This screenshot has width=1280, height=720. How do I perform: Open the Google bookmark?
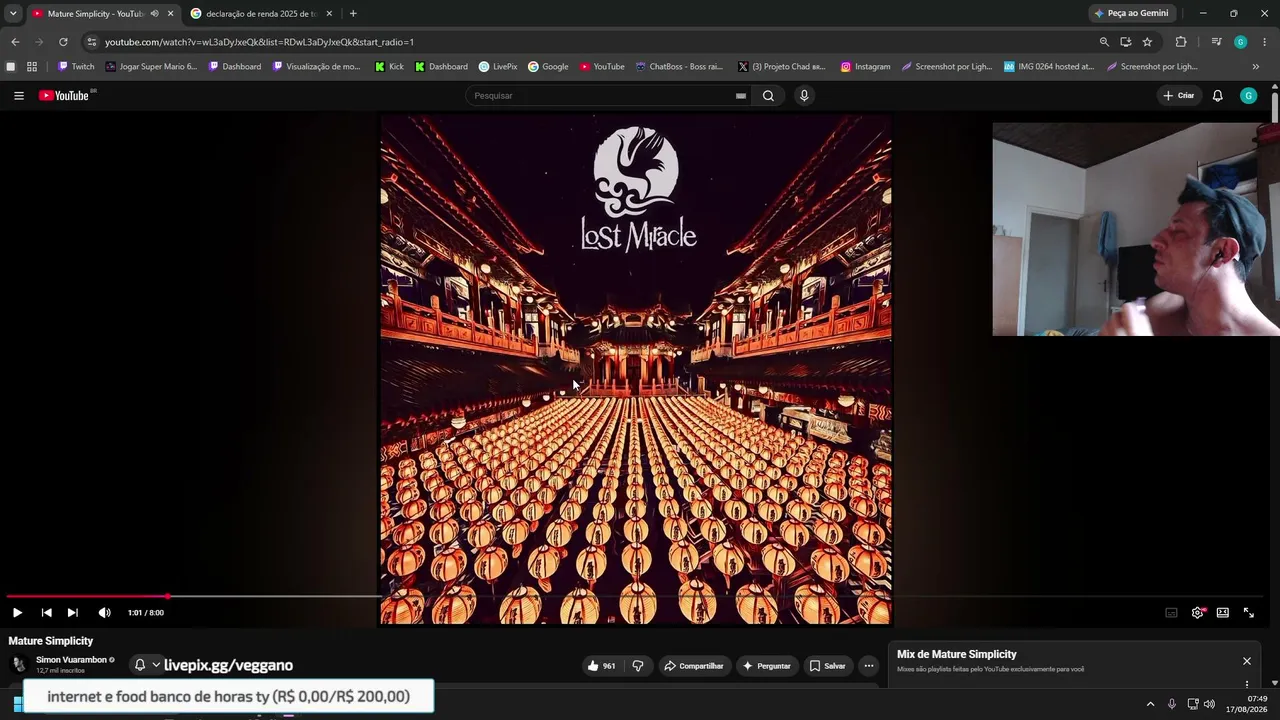[x=548, y=67]
